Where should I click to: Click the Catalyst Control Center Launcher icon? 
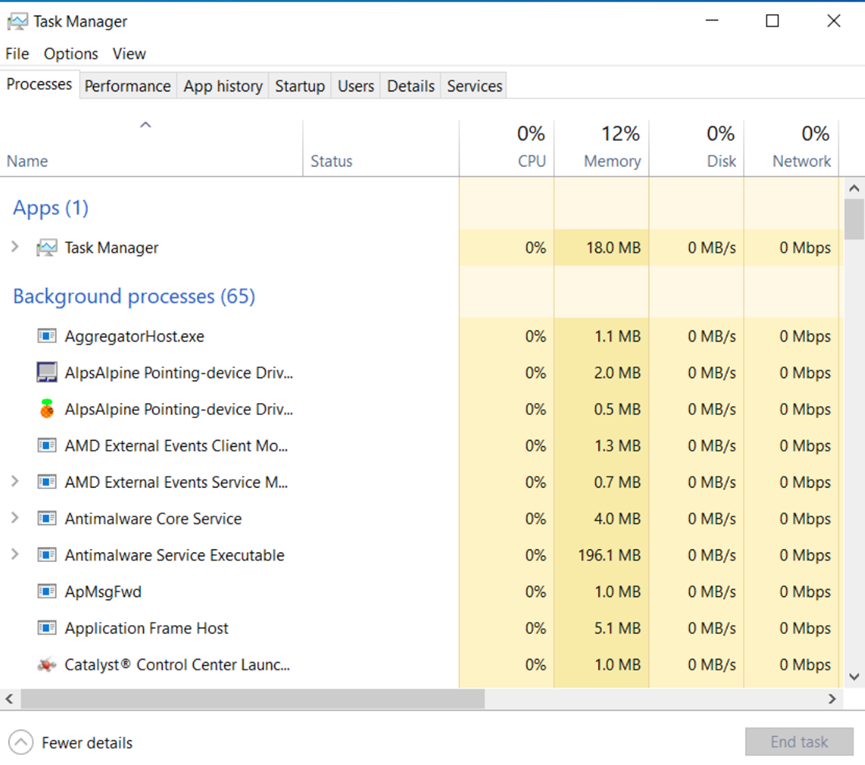click(47, 665)
